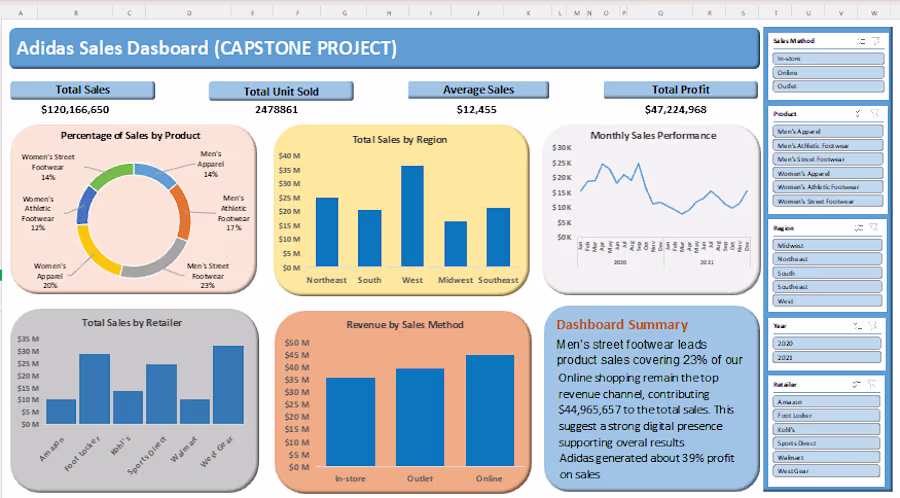
Task: Clear the Region slicer filter
Action: click(873, 228)
